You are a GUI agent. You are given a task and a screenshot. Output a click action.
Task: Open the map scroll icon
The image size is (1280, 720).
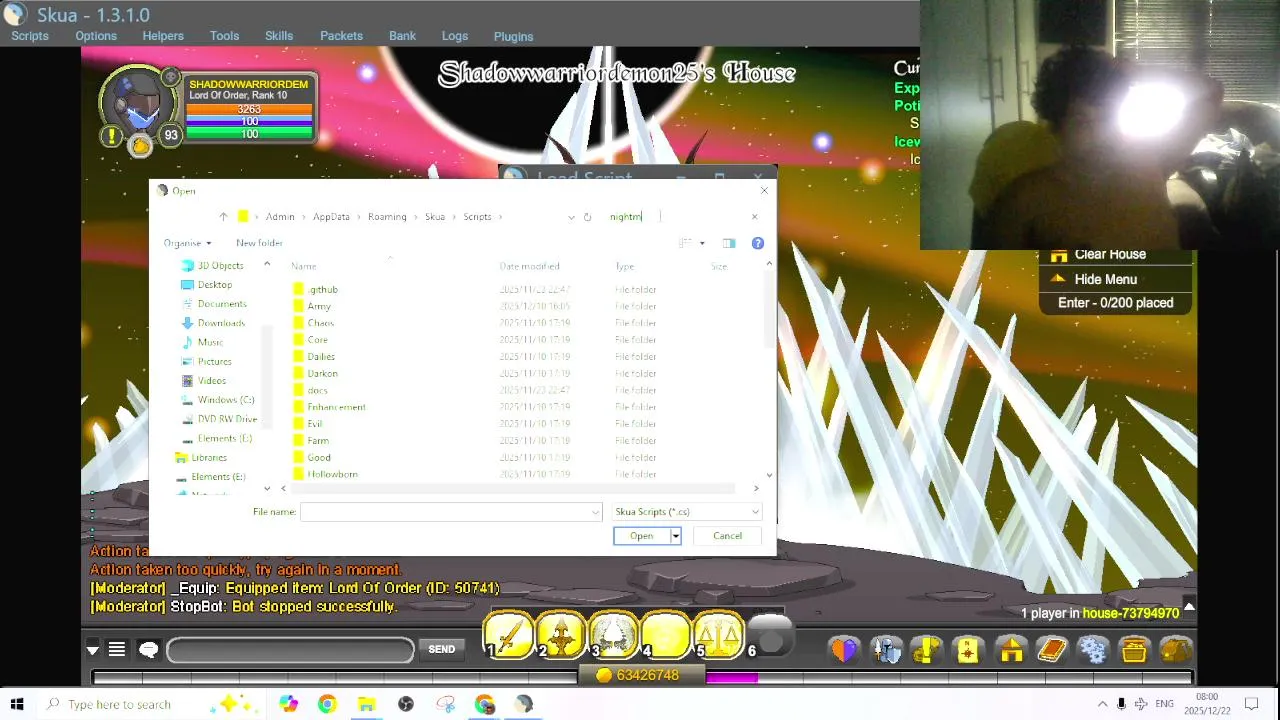(x=968, y=650)
